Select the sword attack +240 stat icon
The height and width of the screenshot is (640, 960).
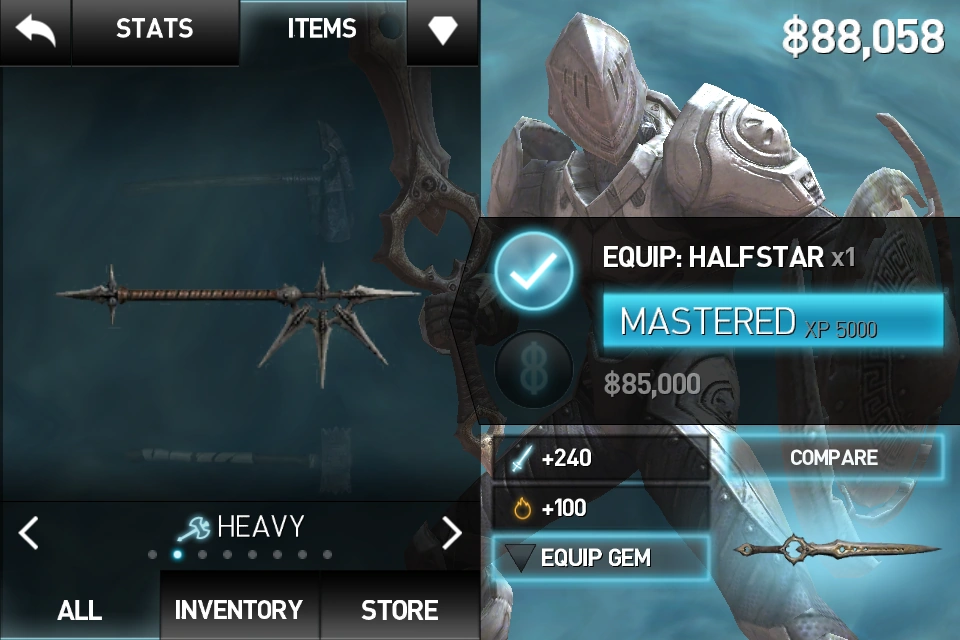coord(522,458)
